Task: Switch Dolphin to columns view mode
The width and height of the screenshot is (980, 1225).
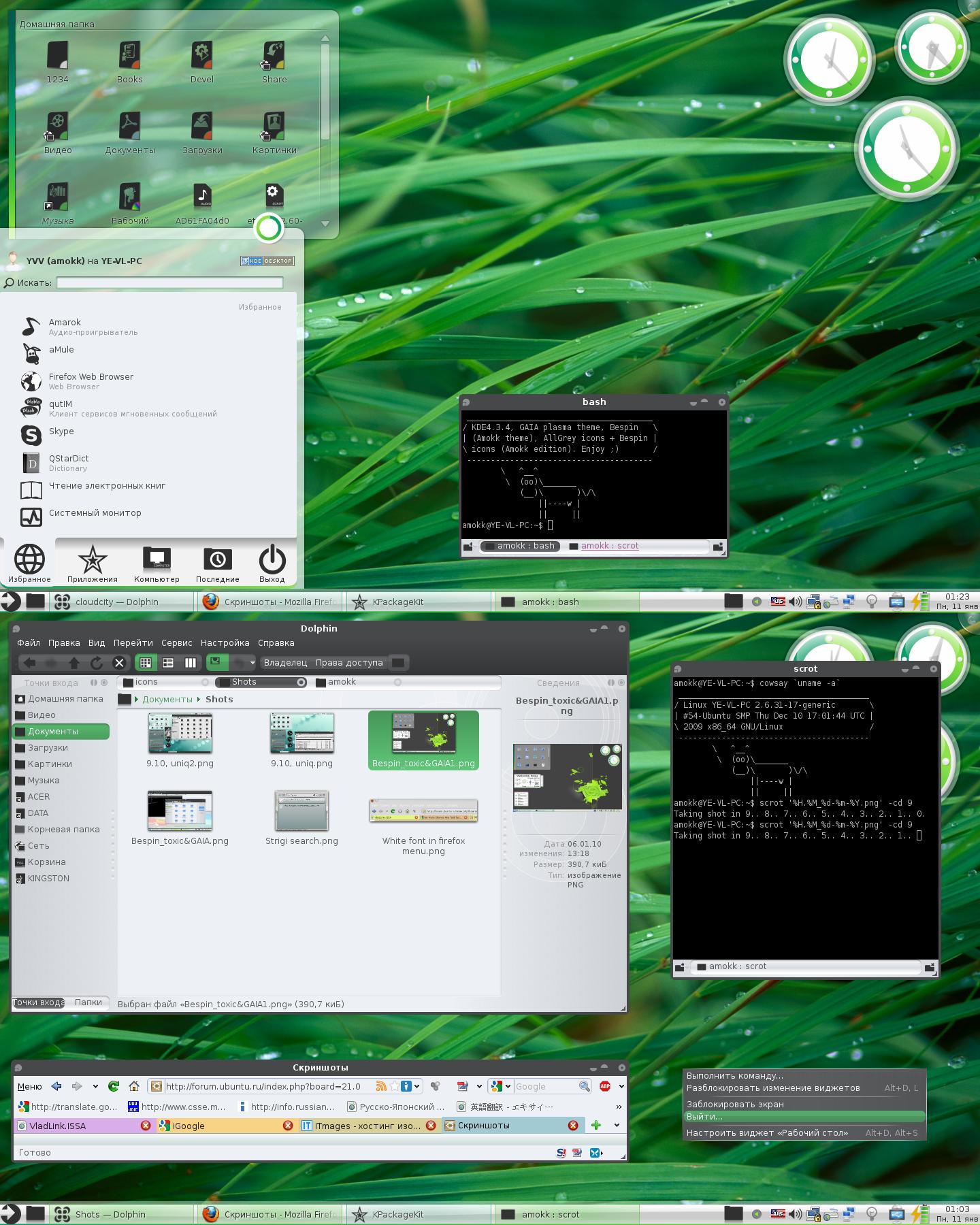Action: (x=191, y=662)
